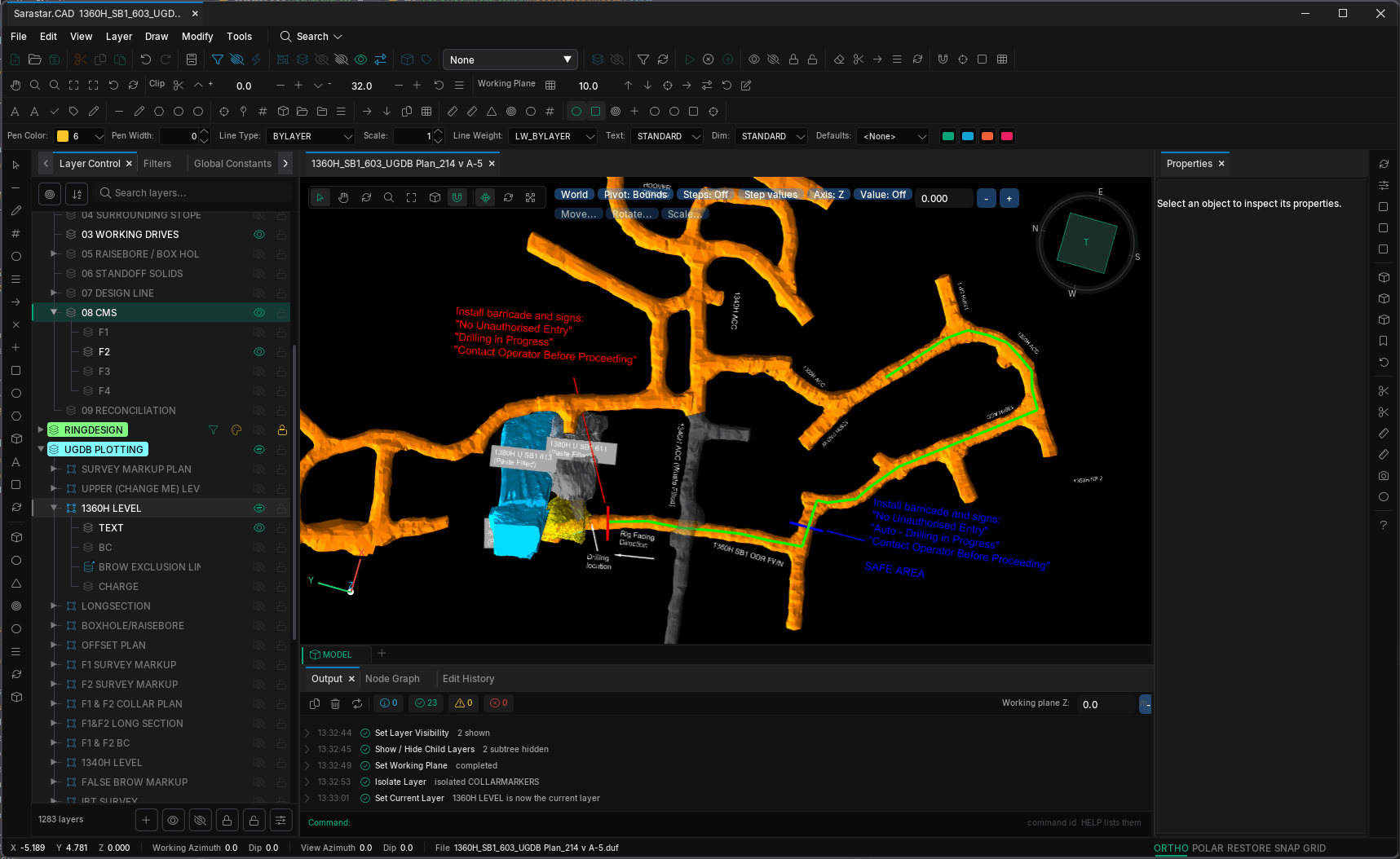The height and width of the screenshot is (859, 1400).
Task: Select the orange default color swatch
Action: [x=987, y=136]
